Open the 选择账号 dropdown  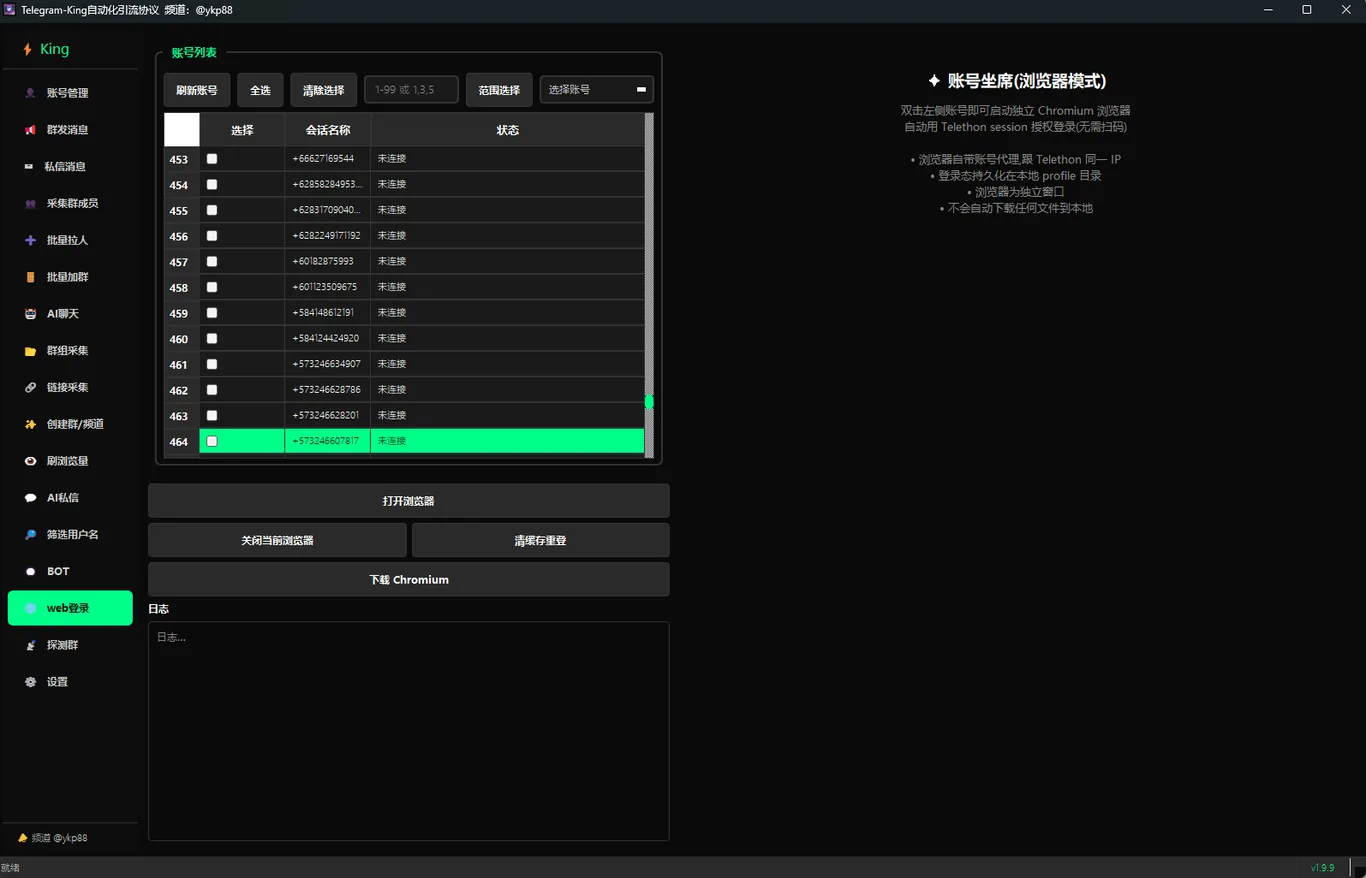coord(597,90)
